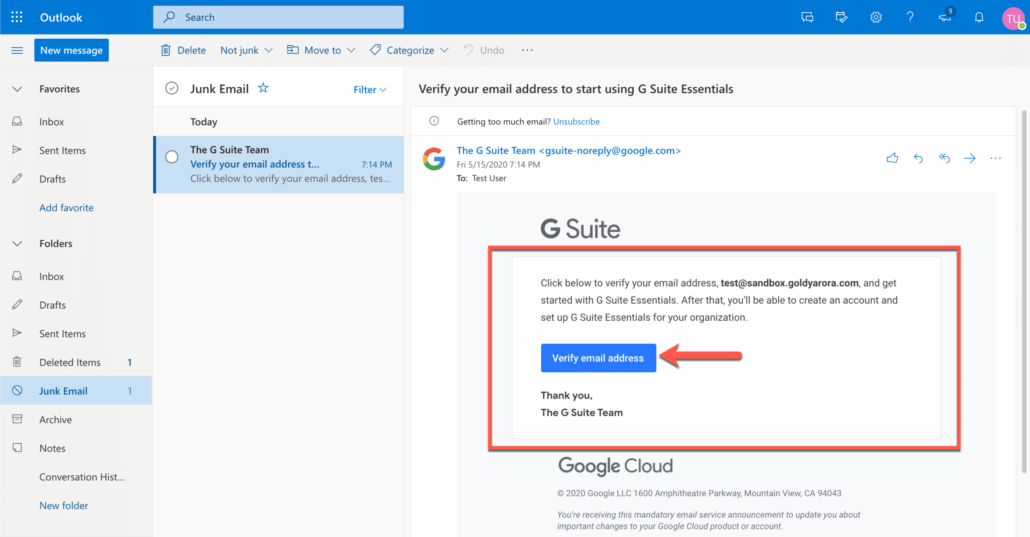Open the TU account avatar
Viewport: 1030px width, 537px height.
[x=1013, y=18]
